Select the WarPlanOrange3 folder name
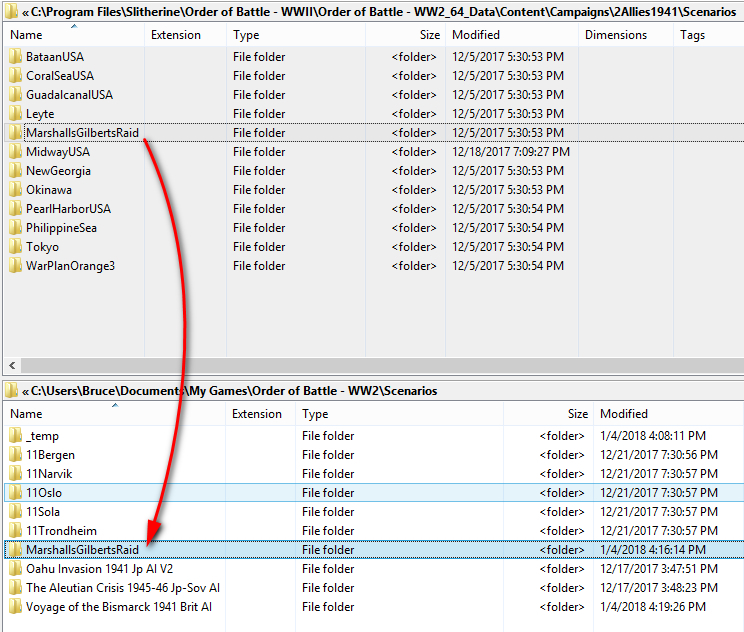Viewport: 744px width, 632px height. [70, 265]
